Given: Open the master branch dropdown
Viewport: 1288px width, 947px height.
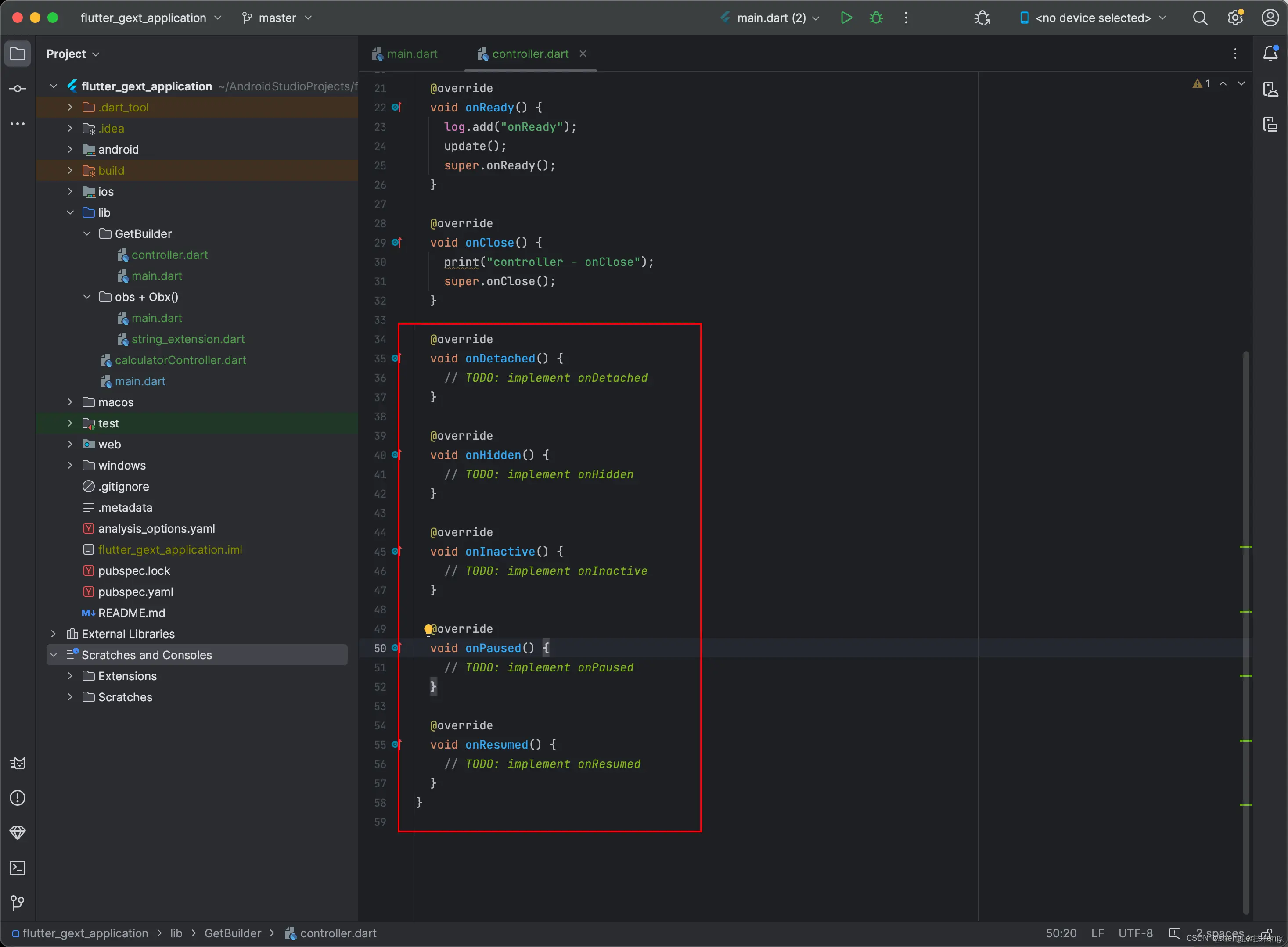Looking at the screenshot, I should [x=277, y=18].
